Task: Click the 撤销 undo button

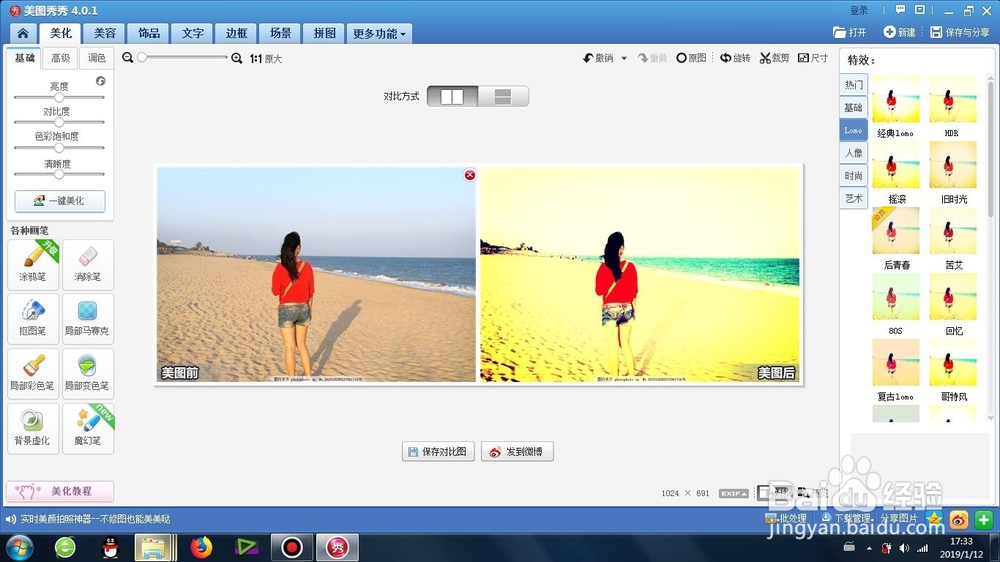Action: [598, 58]
